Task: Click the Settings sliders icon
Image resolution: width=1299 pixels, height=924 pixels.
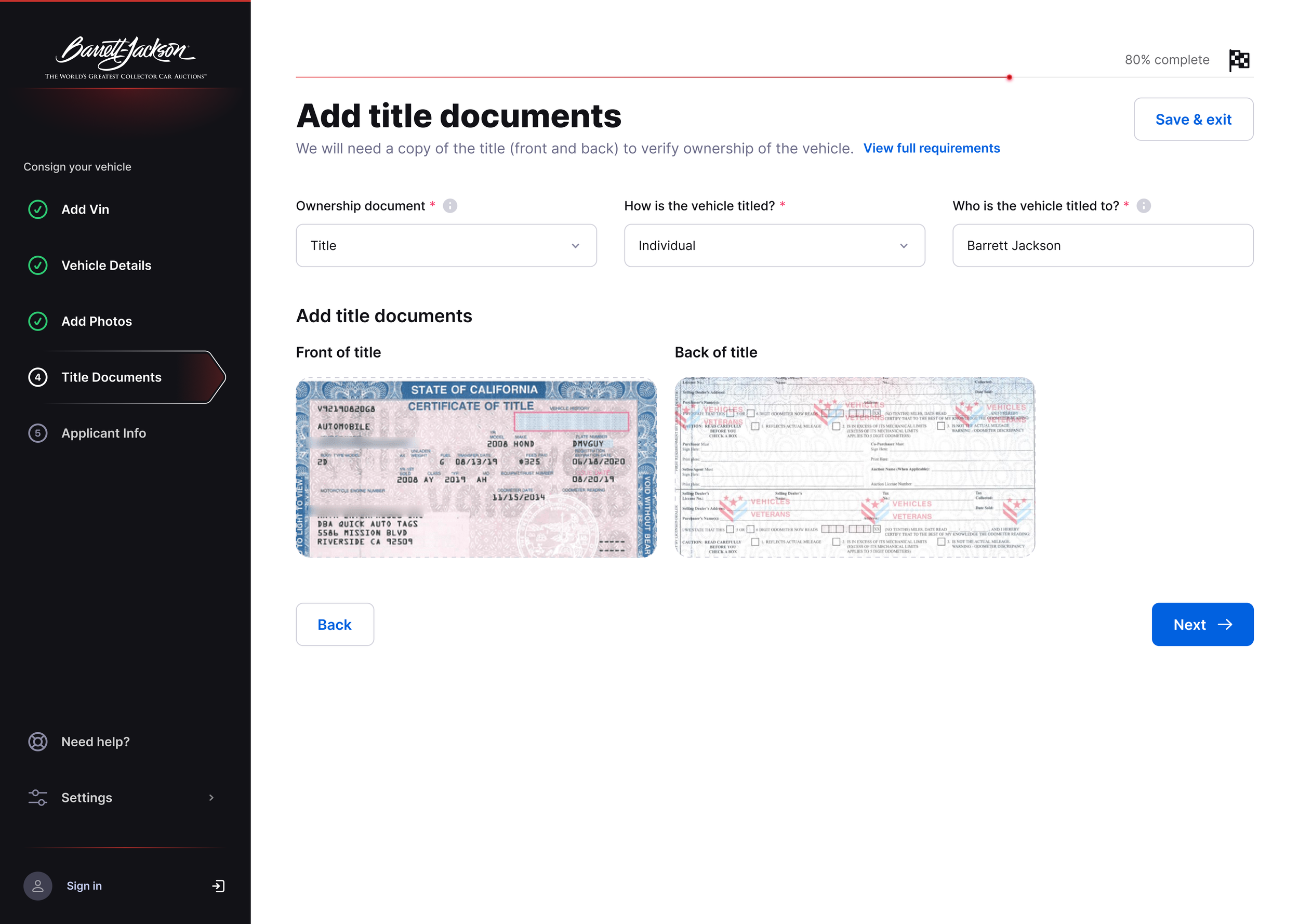Action: click(x=38, y=798)
